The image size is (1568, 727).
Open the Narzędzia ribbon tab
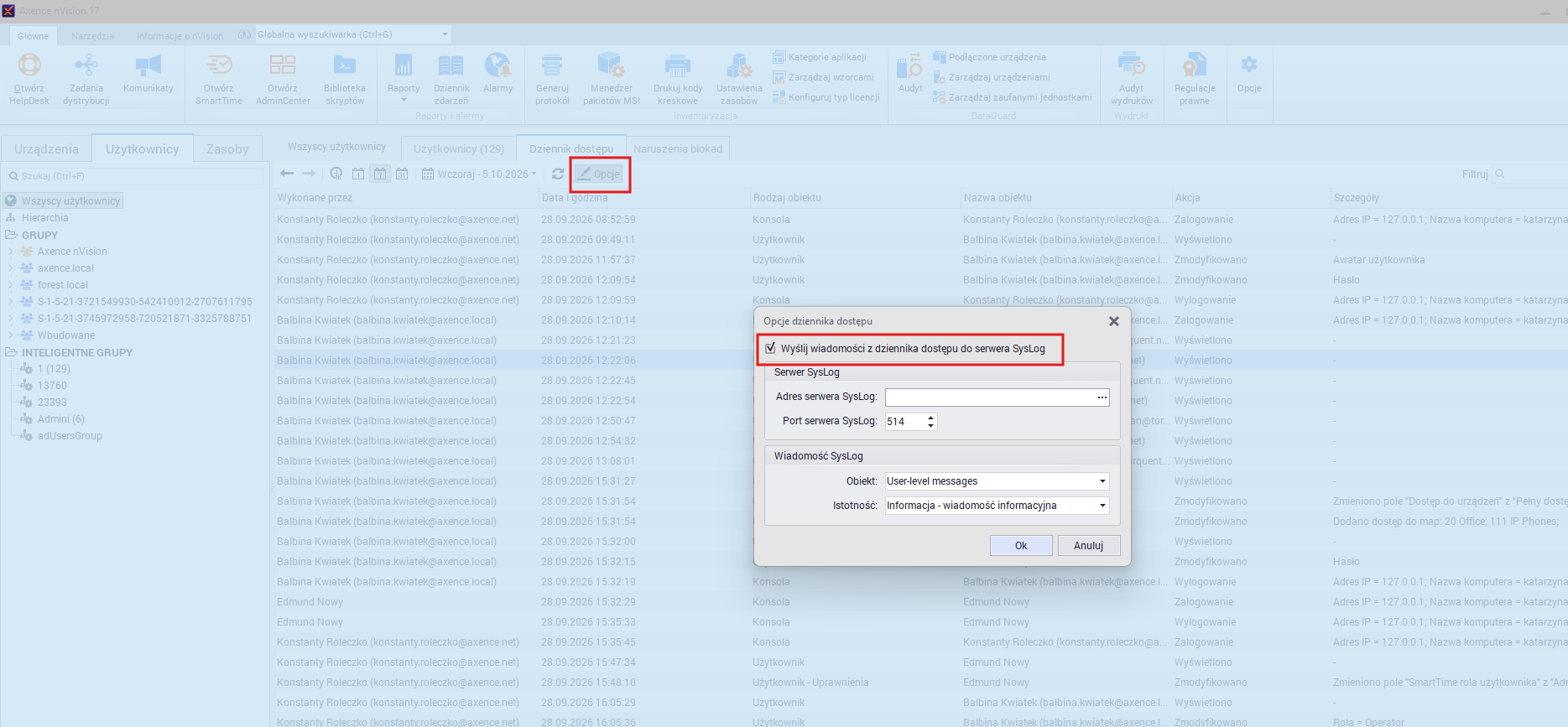[92, 36]
